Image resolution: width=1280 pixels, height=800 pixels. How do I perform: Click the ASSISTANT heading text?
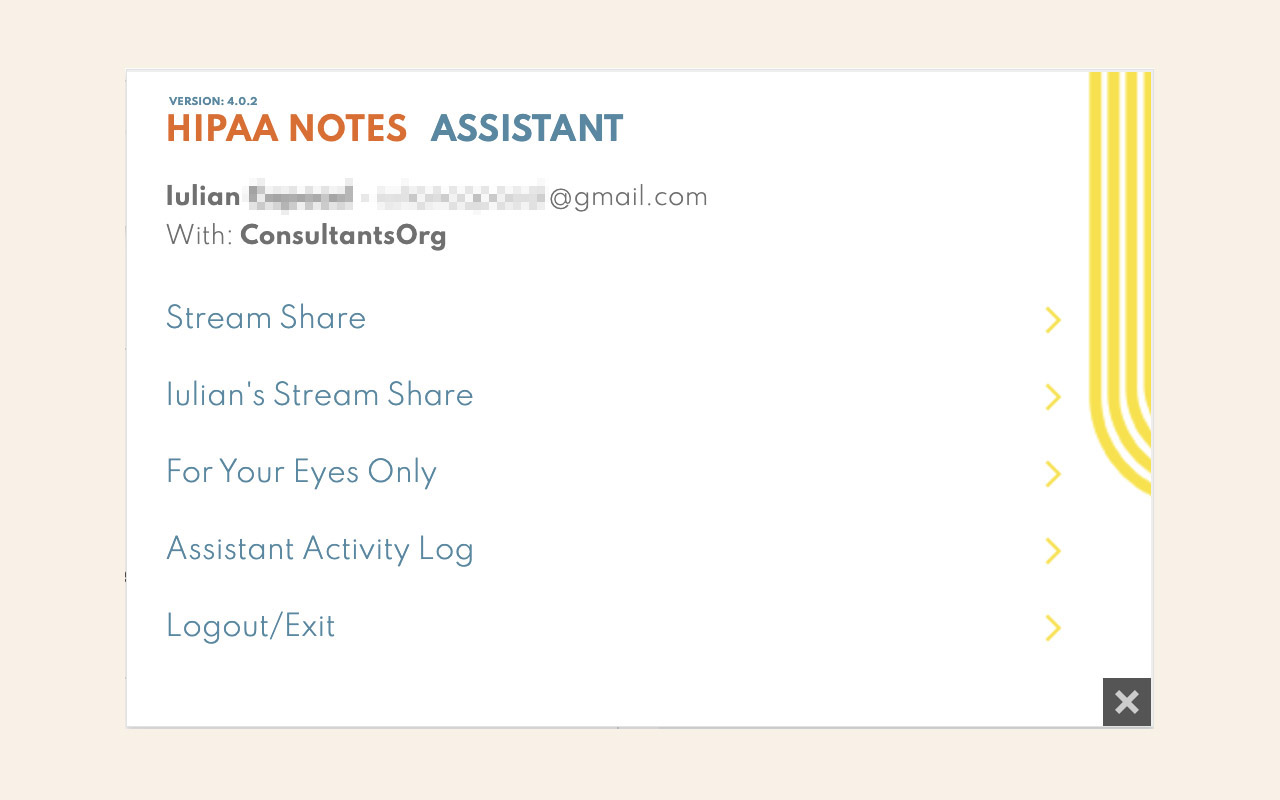coord(527,129)
